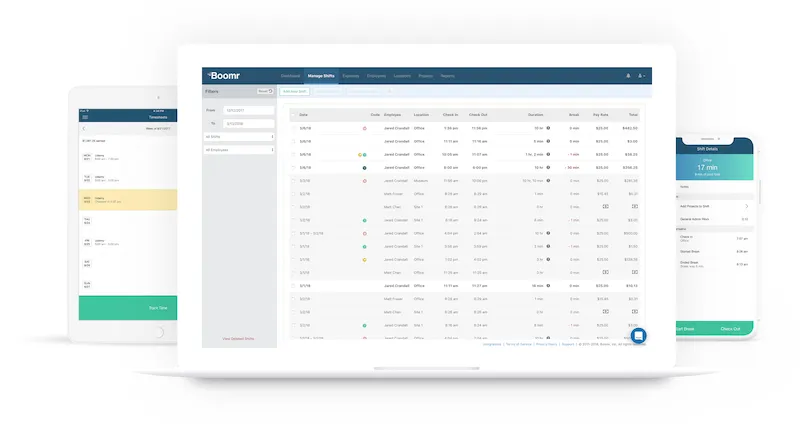Click the Add New Shift button
This screenshot has width=800, height=445.
(294, 91)
